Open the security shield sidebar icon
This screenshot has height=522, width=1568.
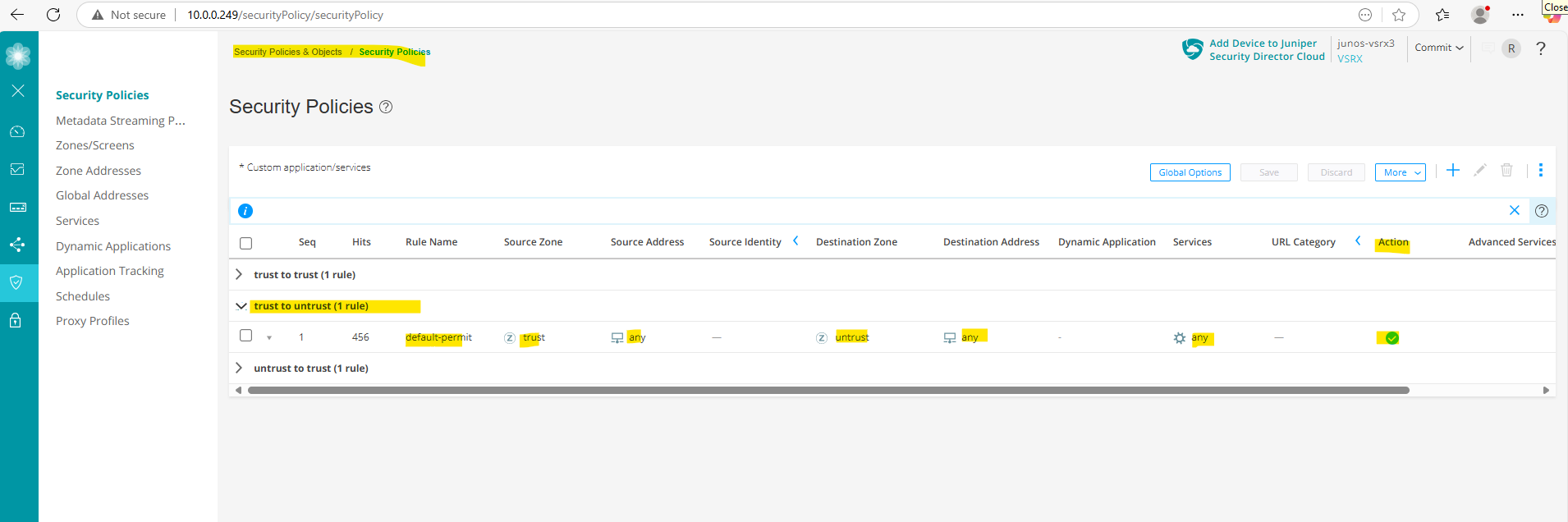[16, 282]
